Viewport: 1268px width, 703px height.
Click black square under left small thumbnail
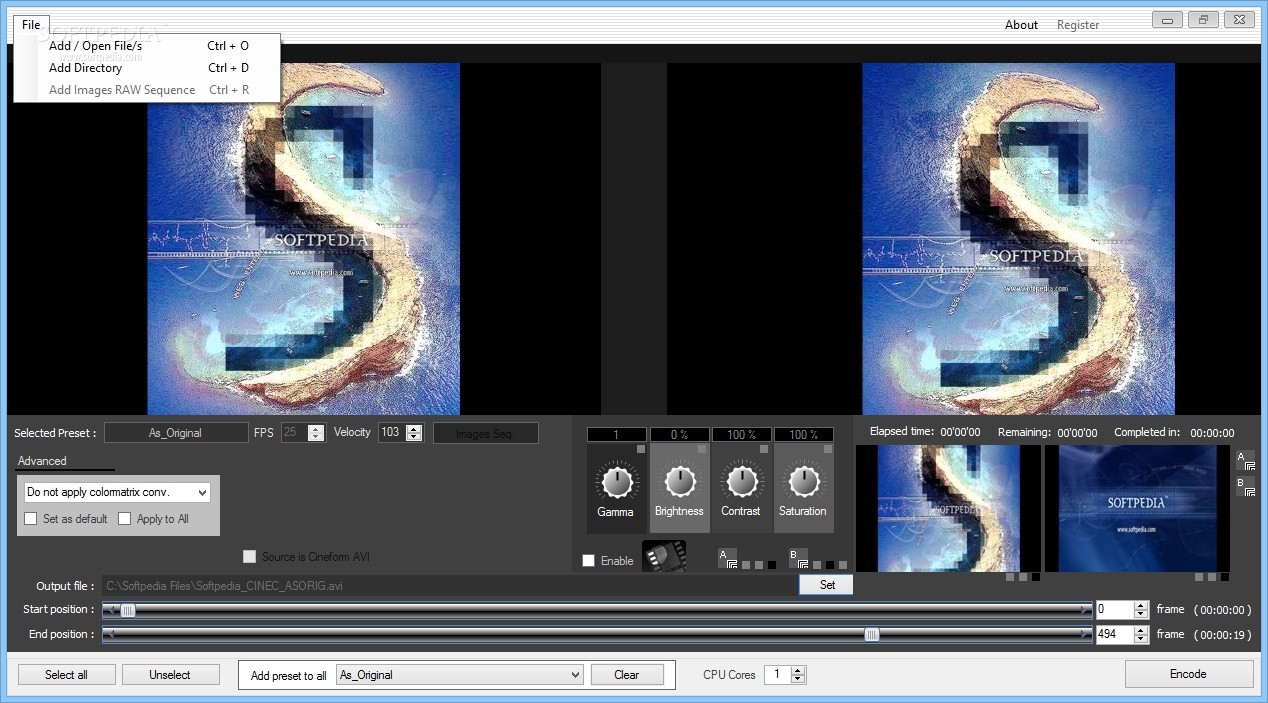click(1035, 577)
